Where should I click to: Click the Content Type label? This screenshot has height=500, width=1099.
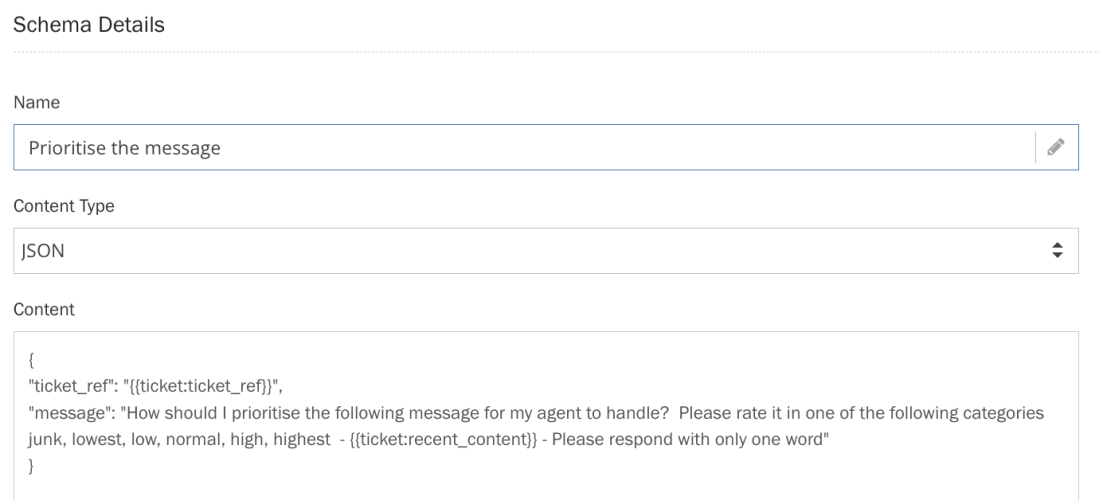click(x=63, y=207)
